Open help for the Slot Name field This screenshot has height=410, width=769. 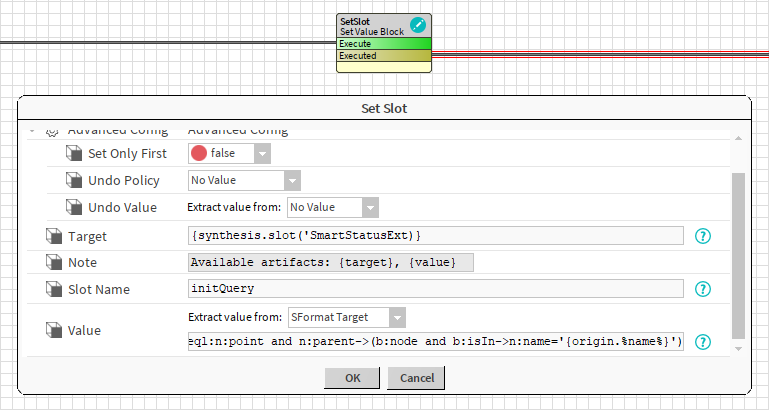click(x=703, y=288)
